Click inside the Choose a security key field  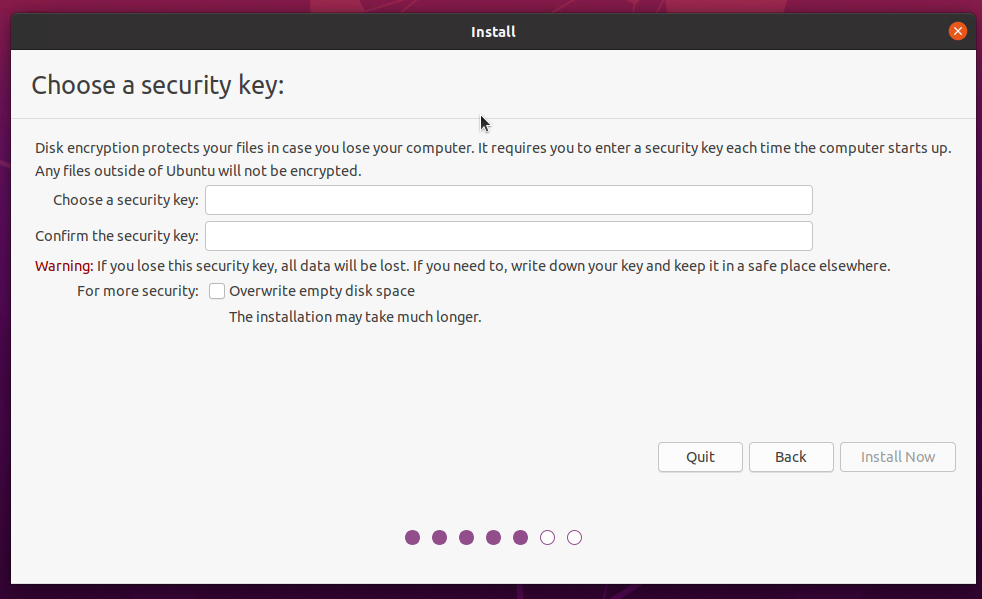click(x=508, y=200)
